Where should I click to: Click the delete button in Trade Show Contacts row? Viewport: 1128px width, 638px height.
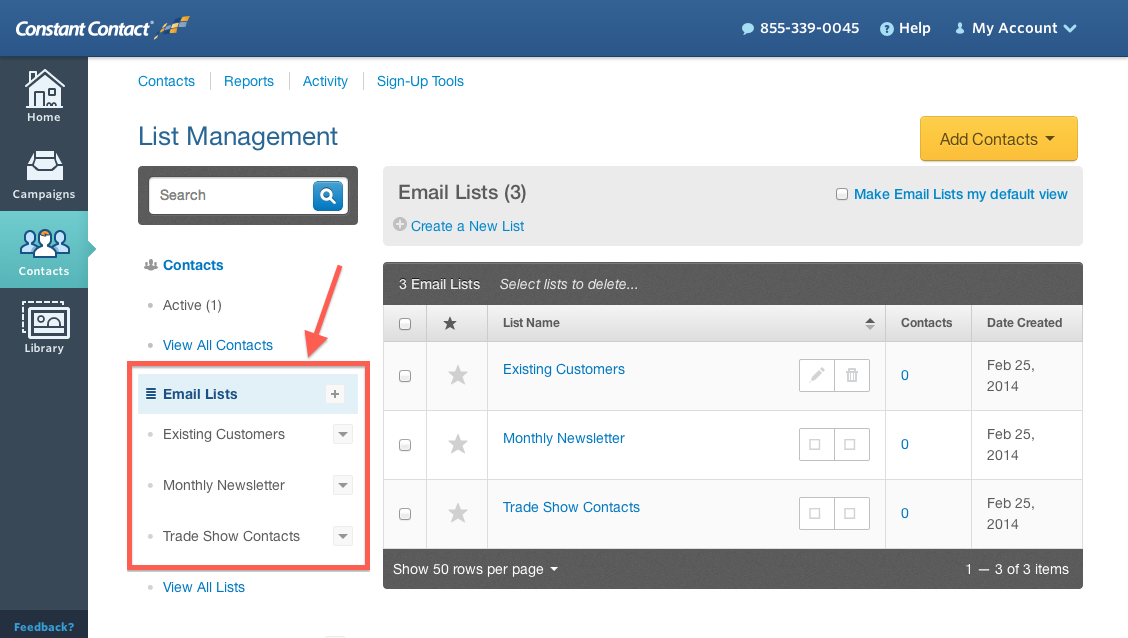852,513
